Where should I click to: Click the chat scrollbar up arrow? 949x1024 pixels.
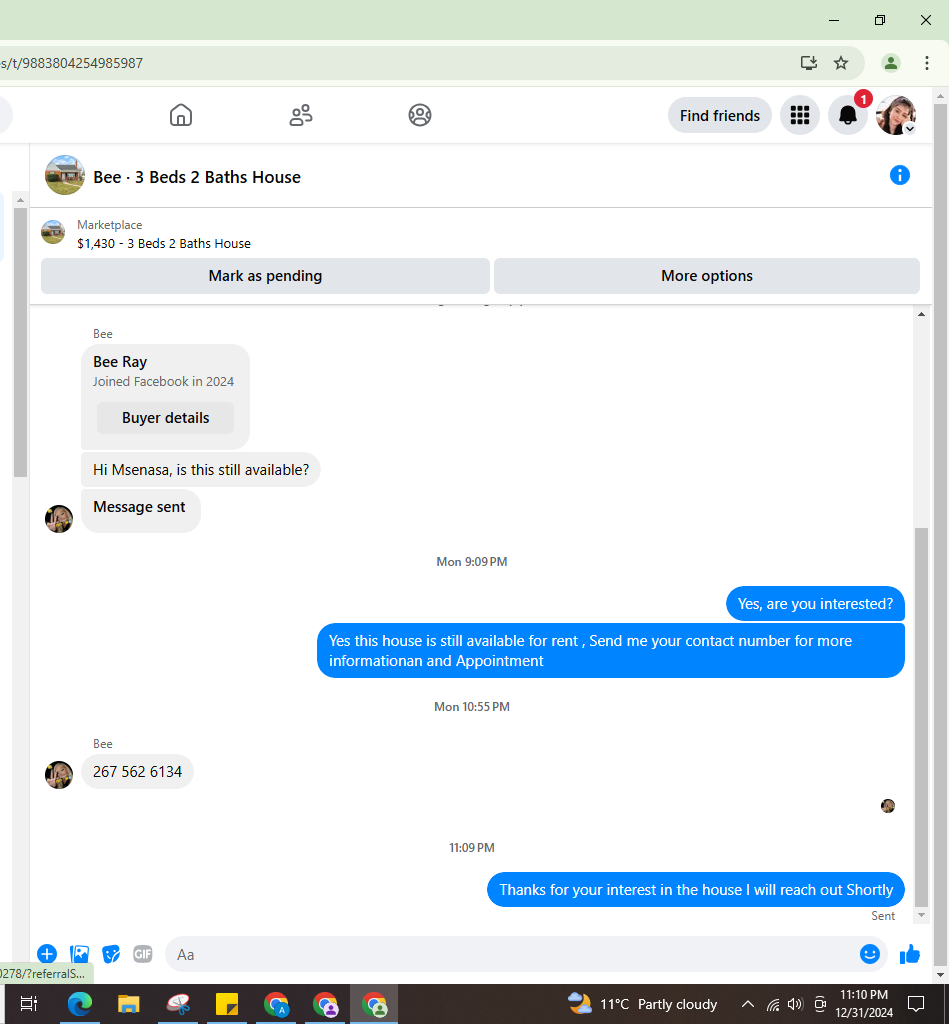pyautogui.click(x=922, y=314)
